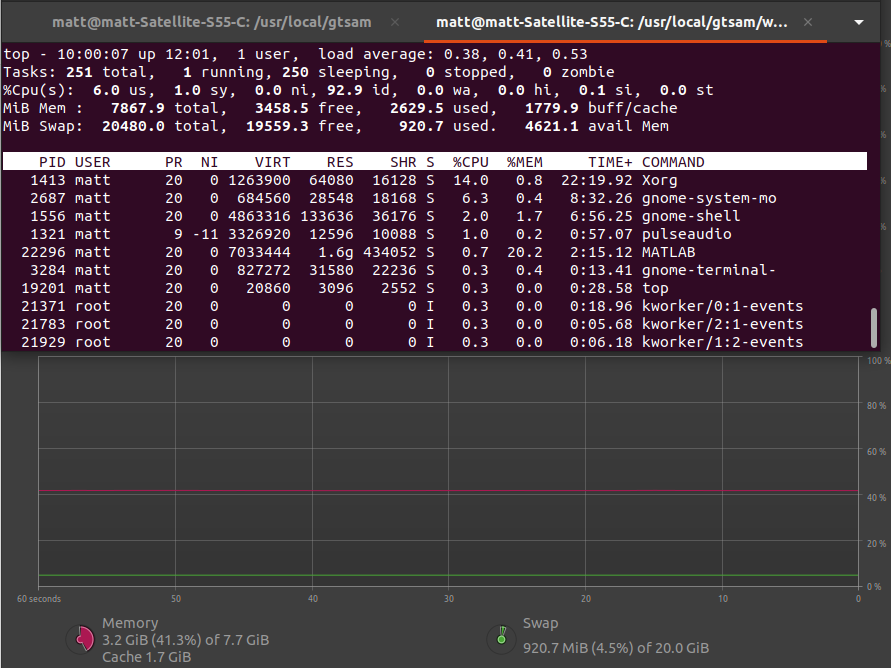The image size is (891, 668).
Task: Click the %CPU column header
Action: [468, 161]
